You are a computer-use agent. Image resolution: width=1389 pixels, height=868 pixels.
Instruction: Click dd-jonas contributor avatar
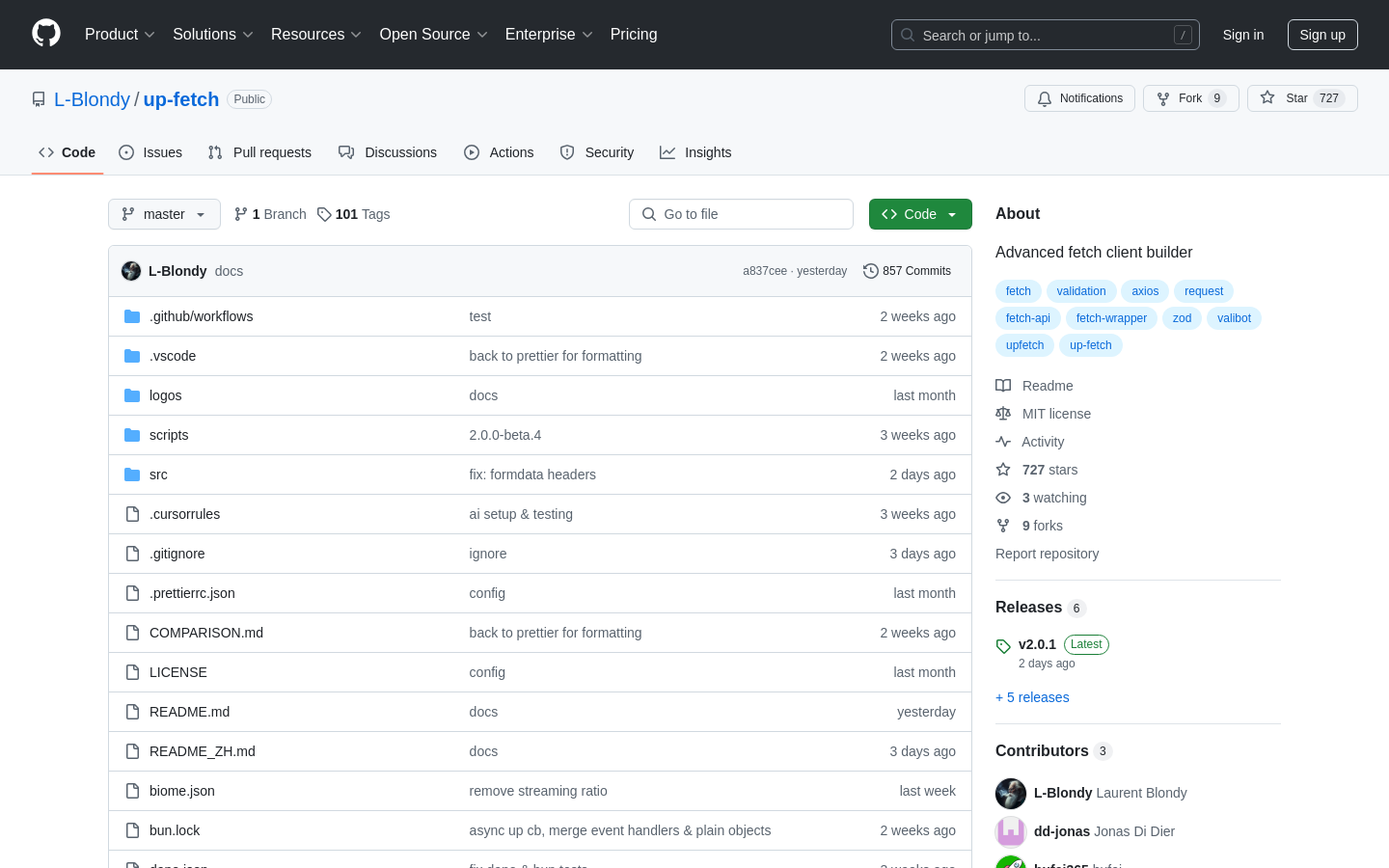[1011, 831]
